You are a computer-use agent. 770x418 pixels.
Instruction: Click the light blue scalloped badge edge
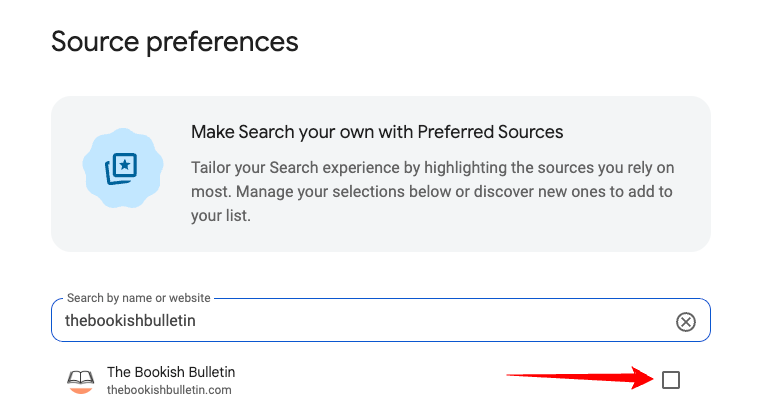coord(88,169)
